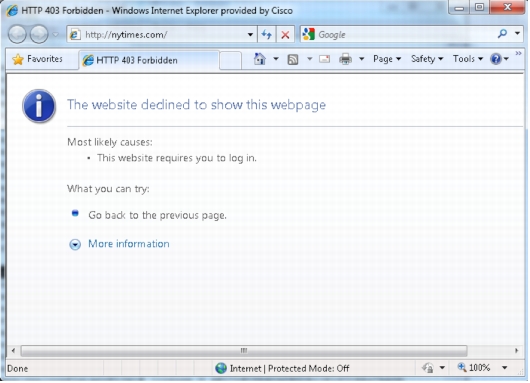Click the Refresh page icon

267,34
